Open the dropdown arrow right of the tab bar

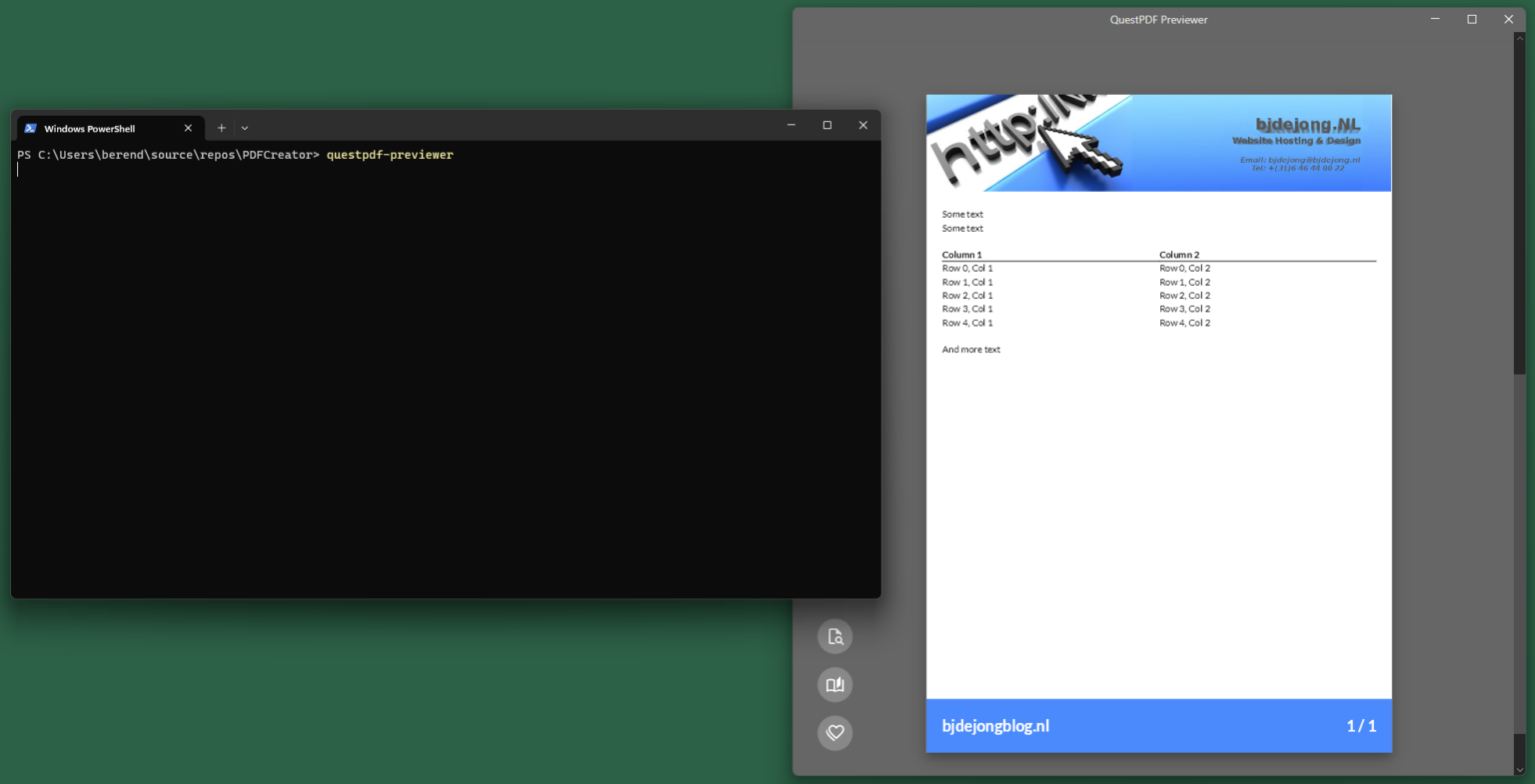[244, 128]
